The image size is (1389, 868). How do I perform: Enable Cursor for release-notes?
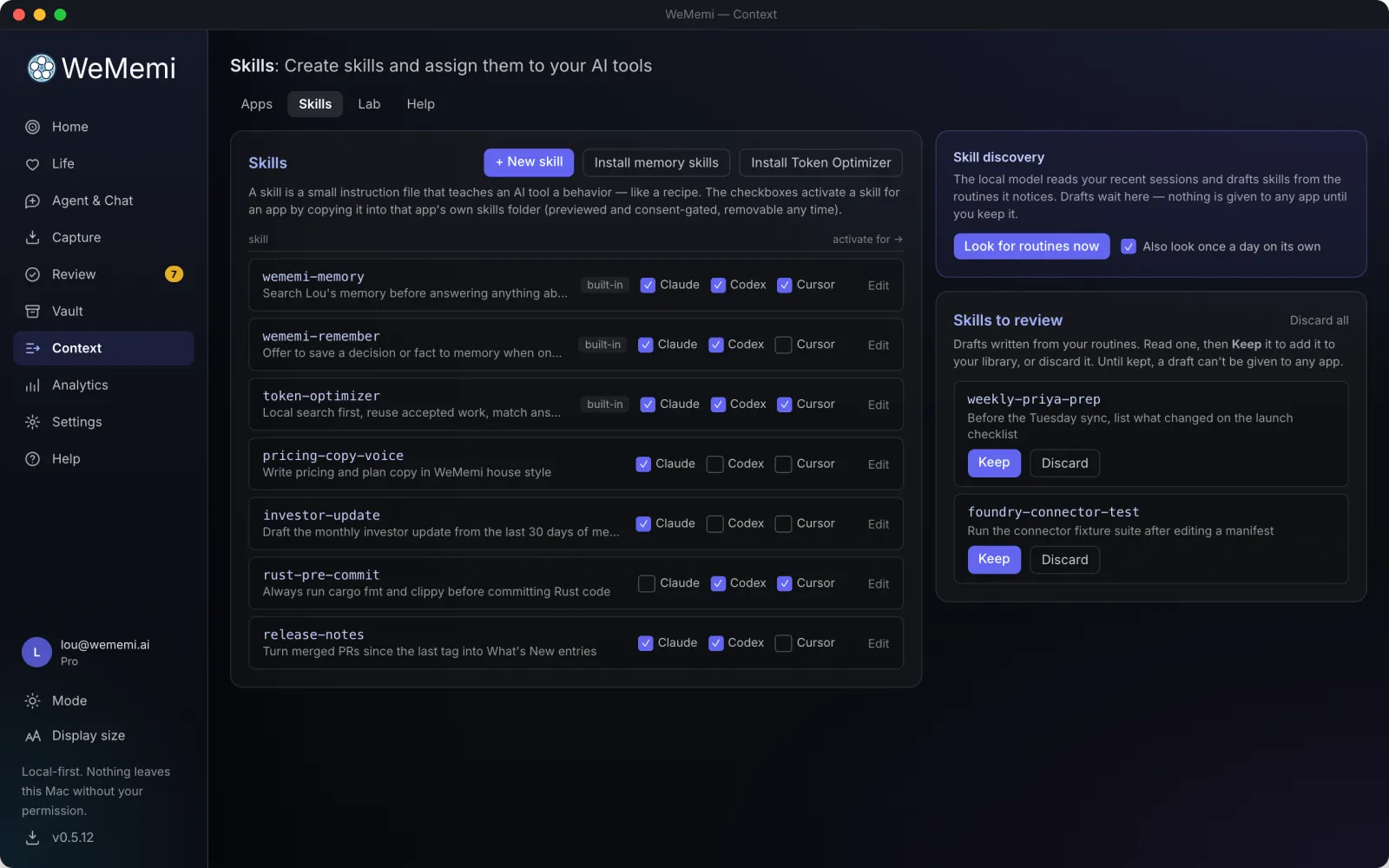pyautogui.click(x=783, y=644)
